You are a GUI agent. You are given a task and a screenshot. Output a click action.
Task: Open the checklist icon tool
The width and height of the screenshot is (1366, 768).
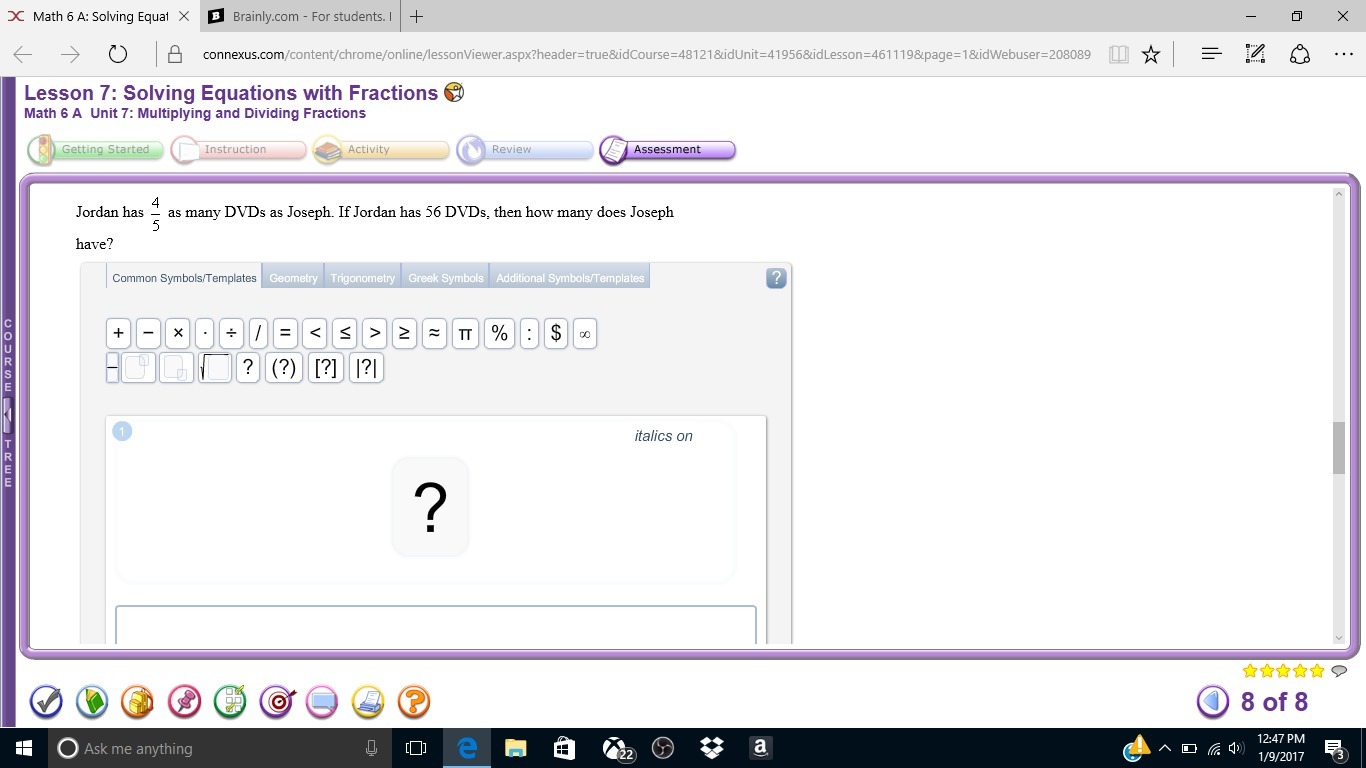point(230,702)
